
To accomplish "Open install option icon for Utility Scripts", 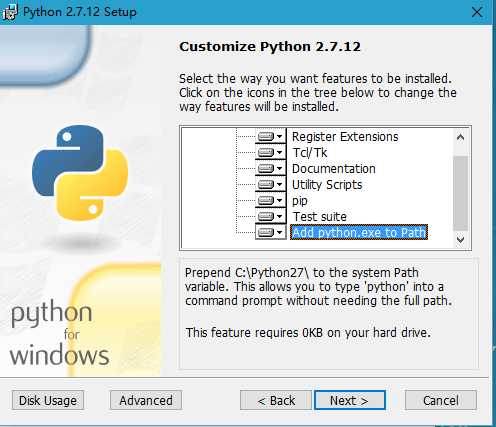I will (271, 184).
